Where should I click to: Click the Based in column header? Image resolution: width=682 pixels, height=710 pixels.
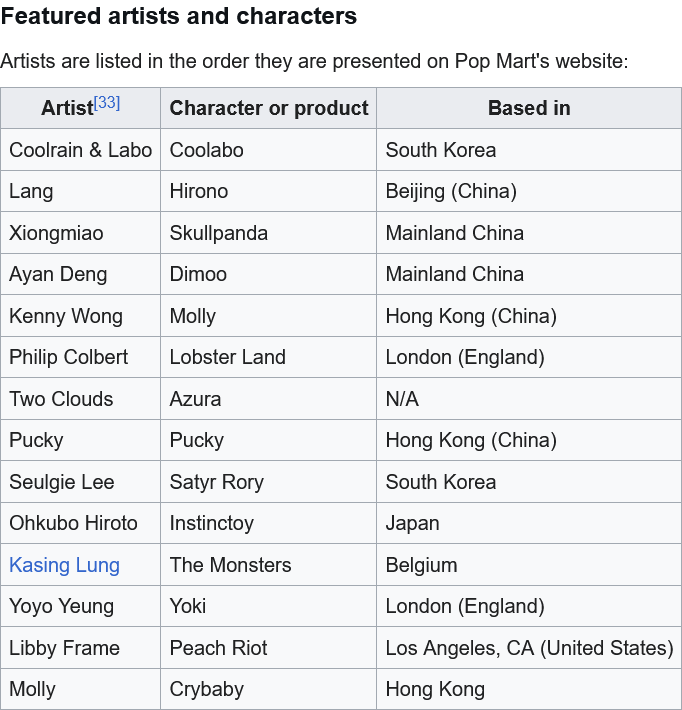pos(529,108)
